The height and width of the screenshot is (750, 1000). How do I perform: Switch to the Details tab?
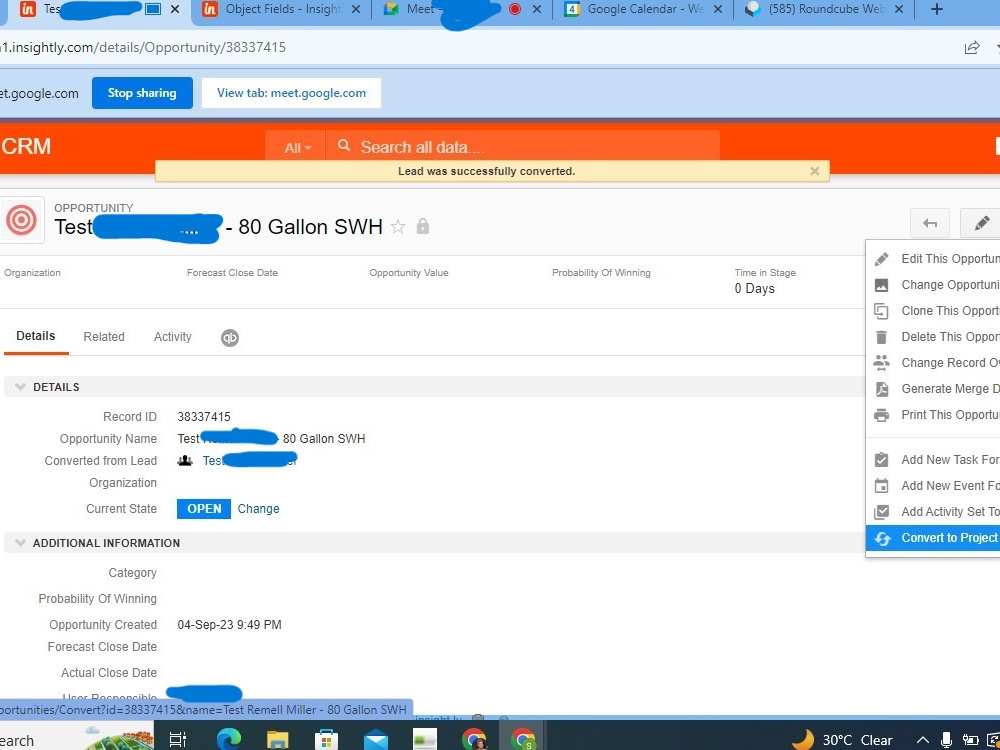[36, 336]
